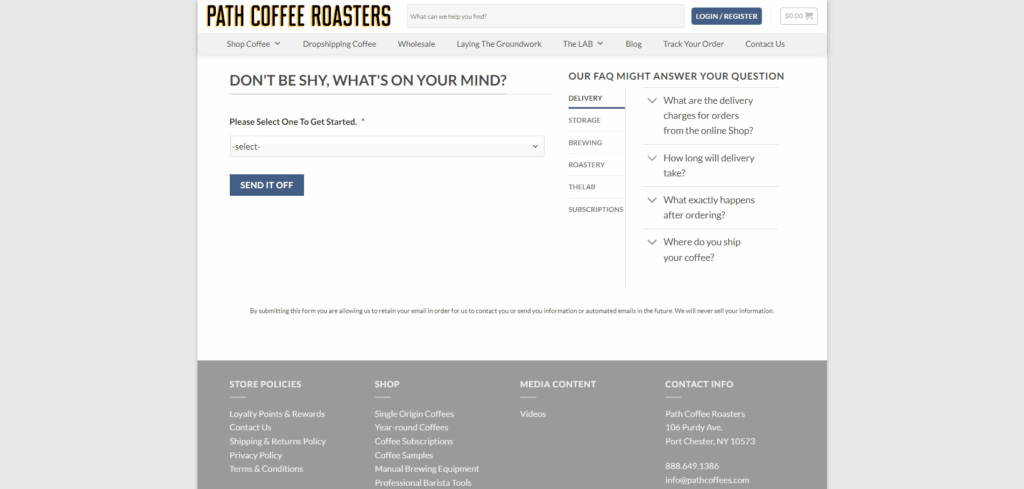Expand 'Where do you ship your coffee?' question
The width and height of the screenshot is (1024, 489).
709,249
